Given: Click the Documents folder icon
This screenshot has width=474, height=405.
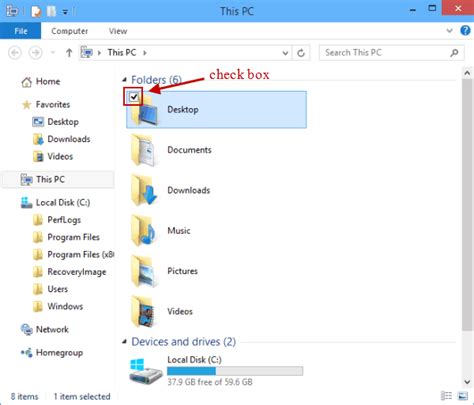Looking at the screenshot, I should [144, 150].
